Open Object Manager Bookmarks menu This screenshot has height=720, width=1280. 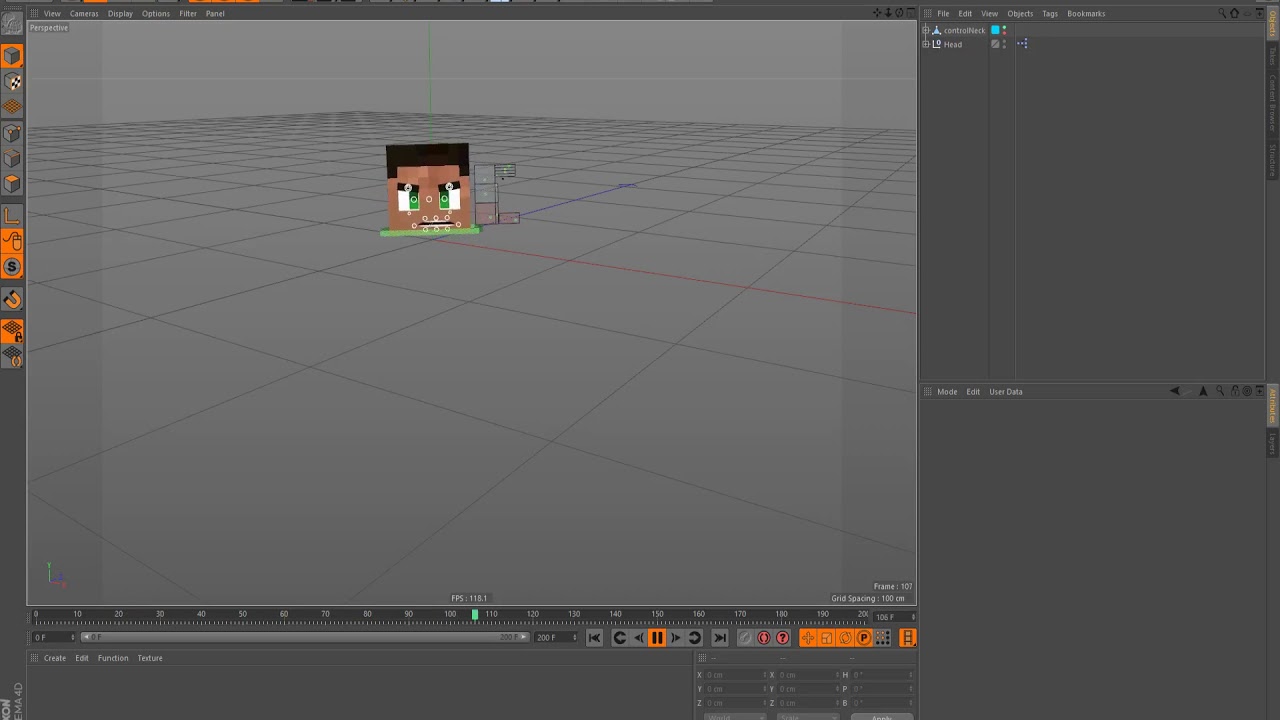pyautogui.click(x=1086, y=13)
